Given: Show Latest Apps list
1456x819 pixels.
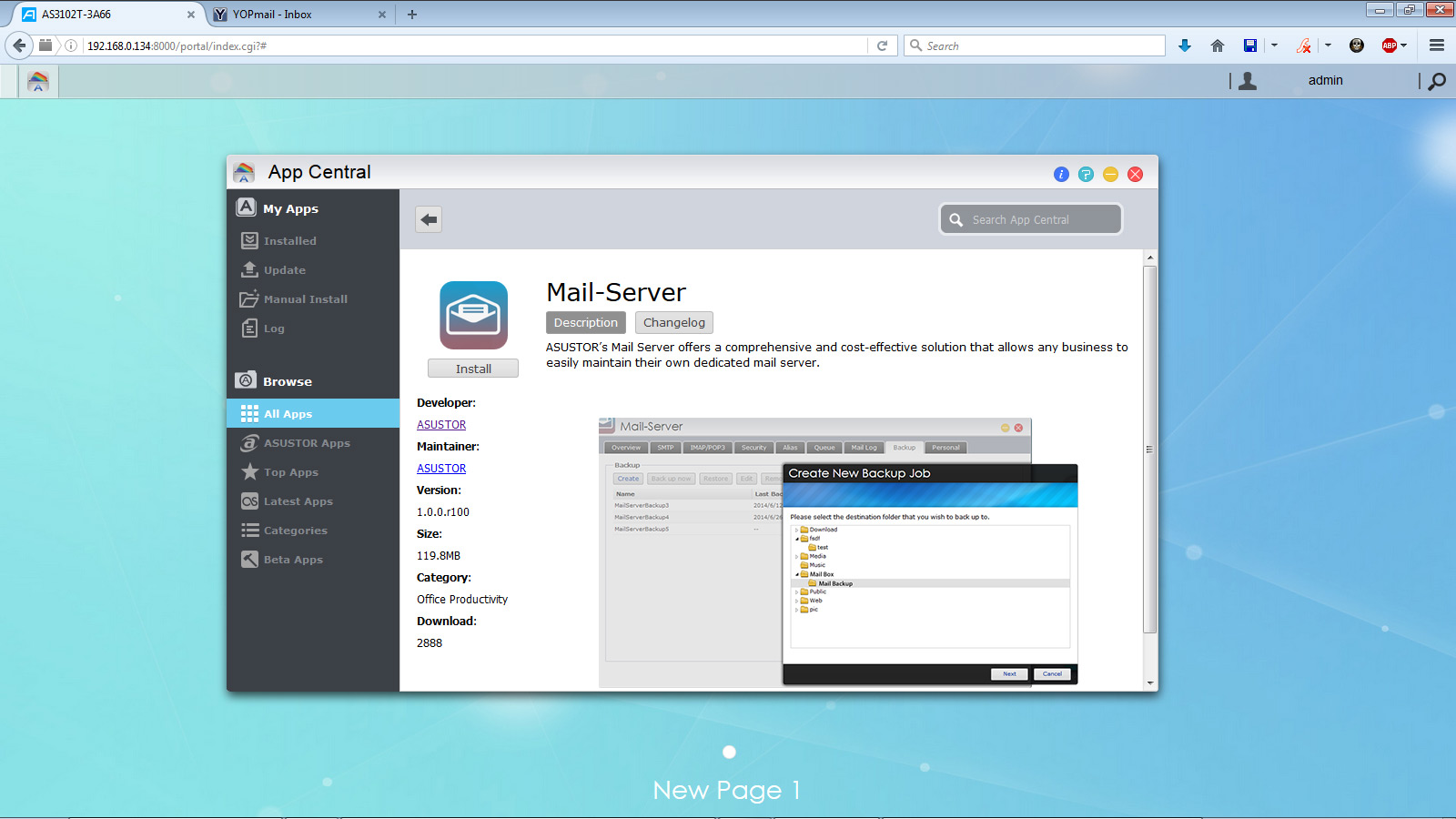Looking at the screenshot, I should 298,501.
